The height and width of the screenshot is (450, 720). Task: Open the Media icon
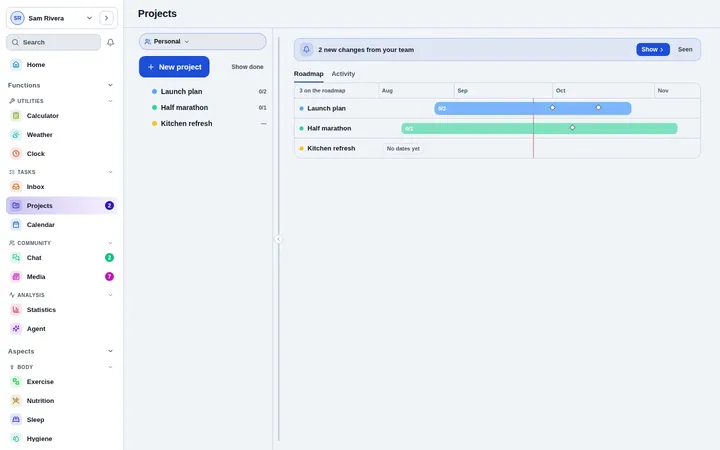pyautogui.click(x=16, y=276)
